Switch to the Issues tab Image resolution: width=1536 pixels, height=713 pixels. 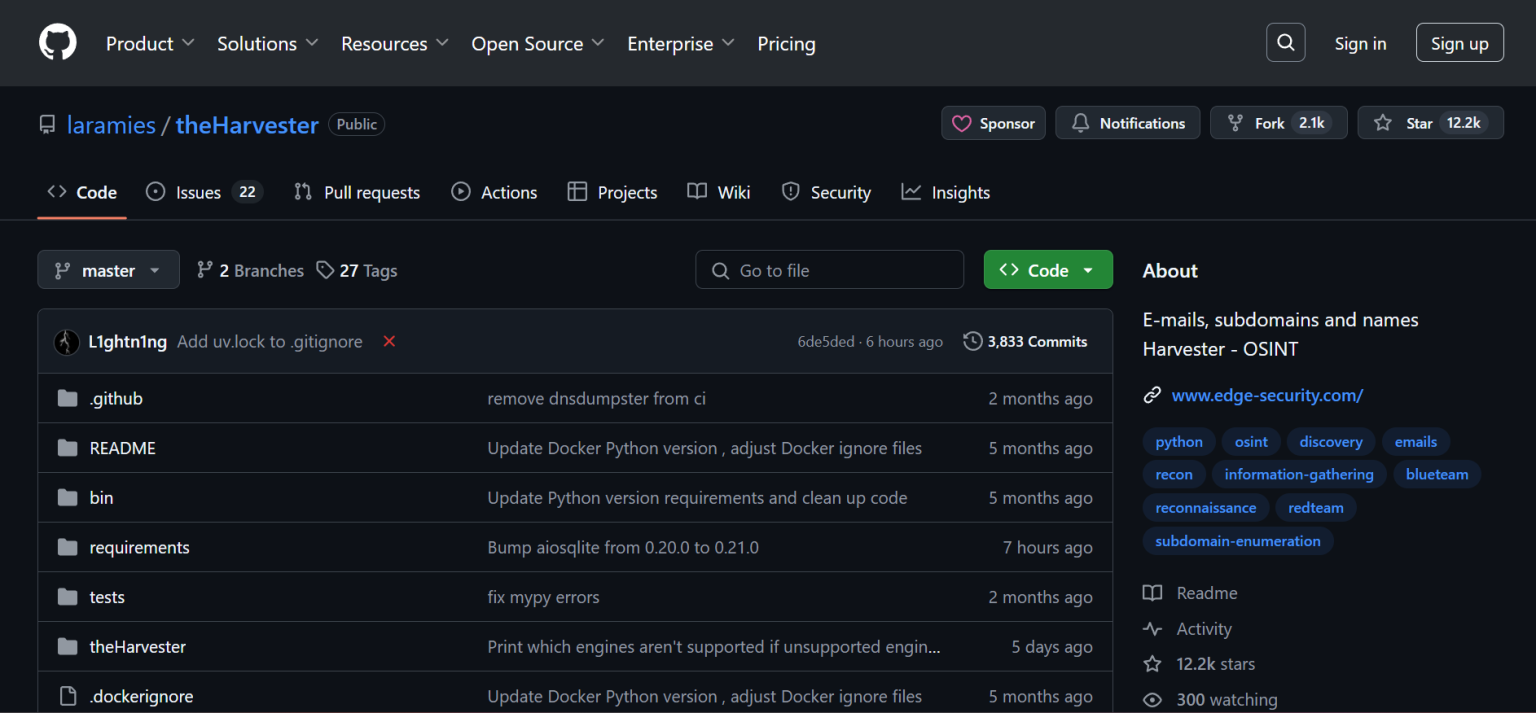coord(197,193)
